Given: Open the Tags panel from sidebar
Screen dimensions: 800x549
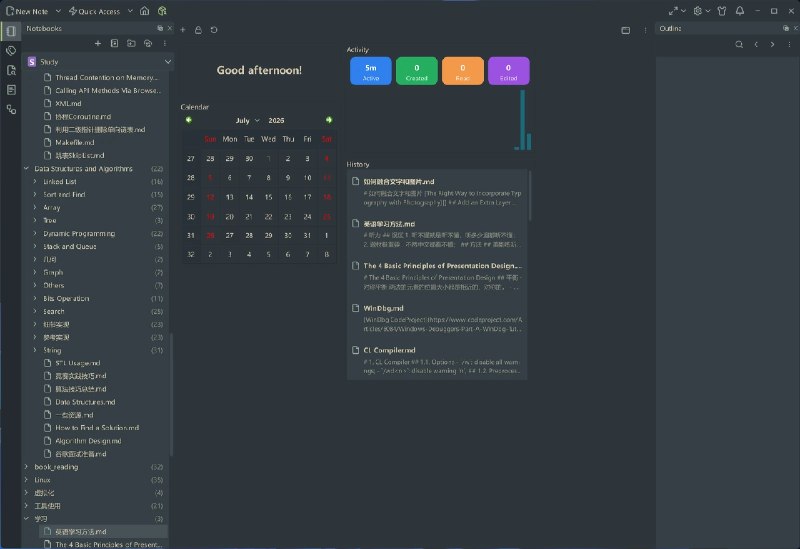Looking at the screenshot, I should click(x=11, y=51).
